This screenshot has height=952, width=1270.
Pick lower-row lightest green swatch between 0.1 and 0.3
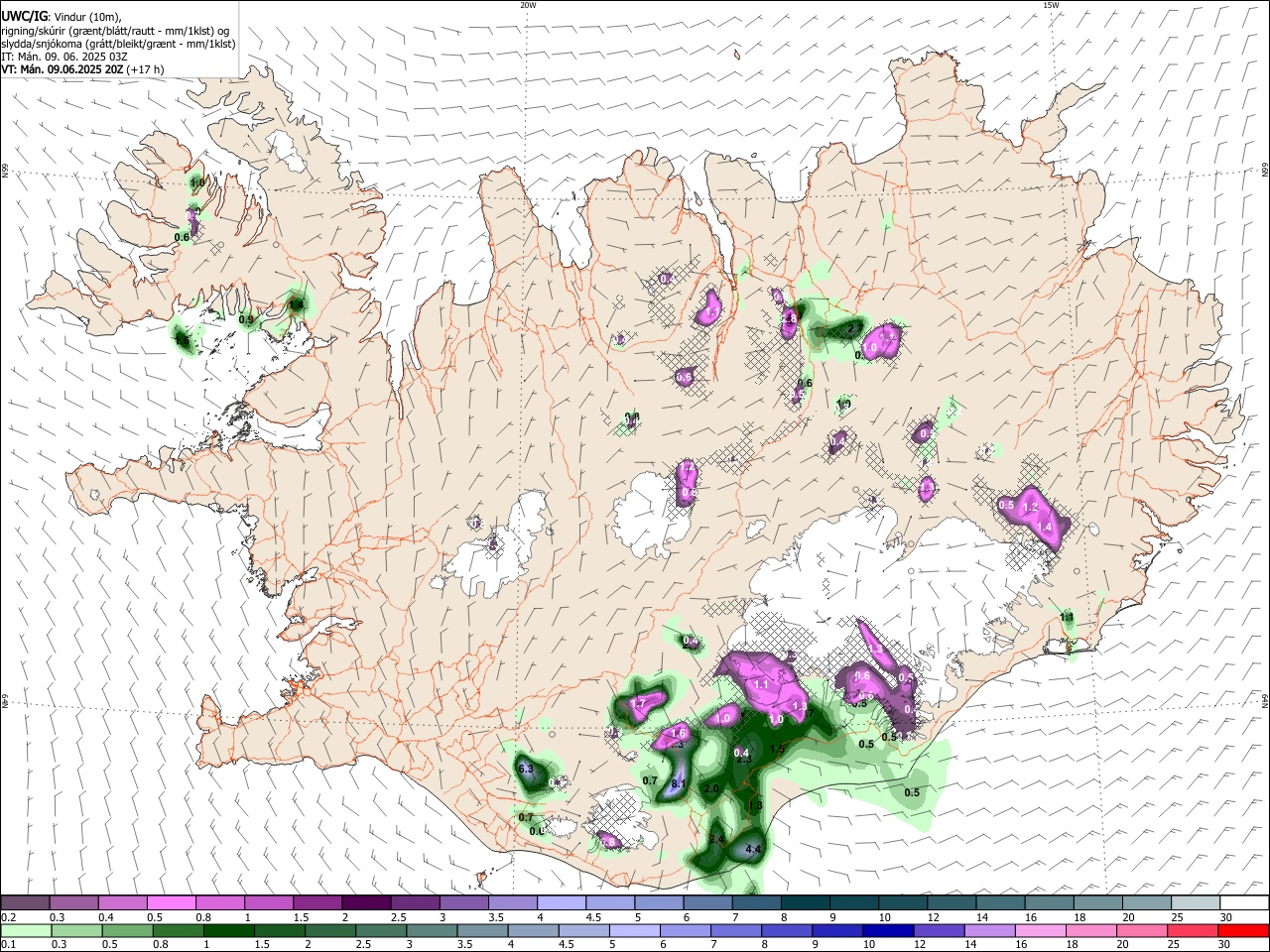pyautogui.click(x=26, y=930)
